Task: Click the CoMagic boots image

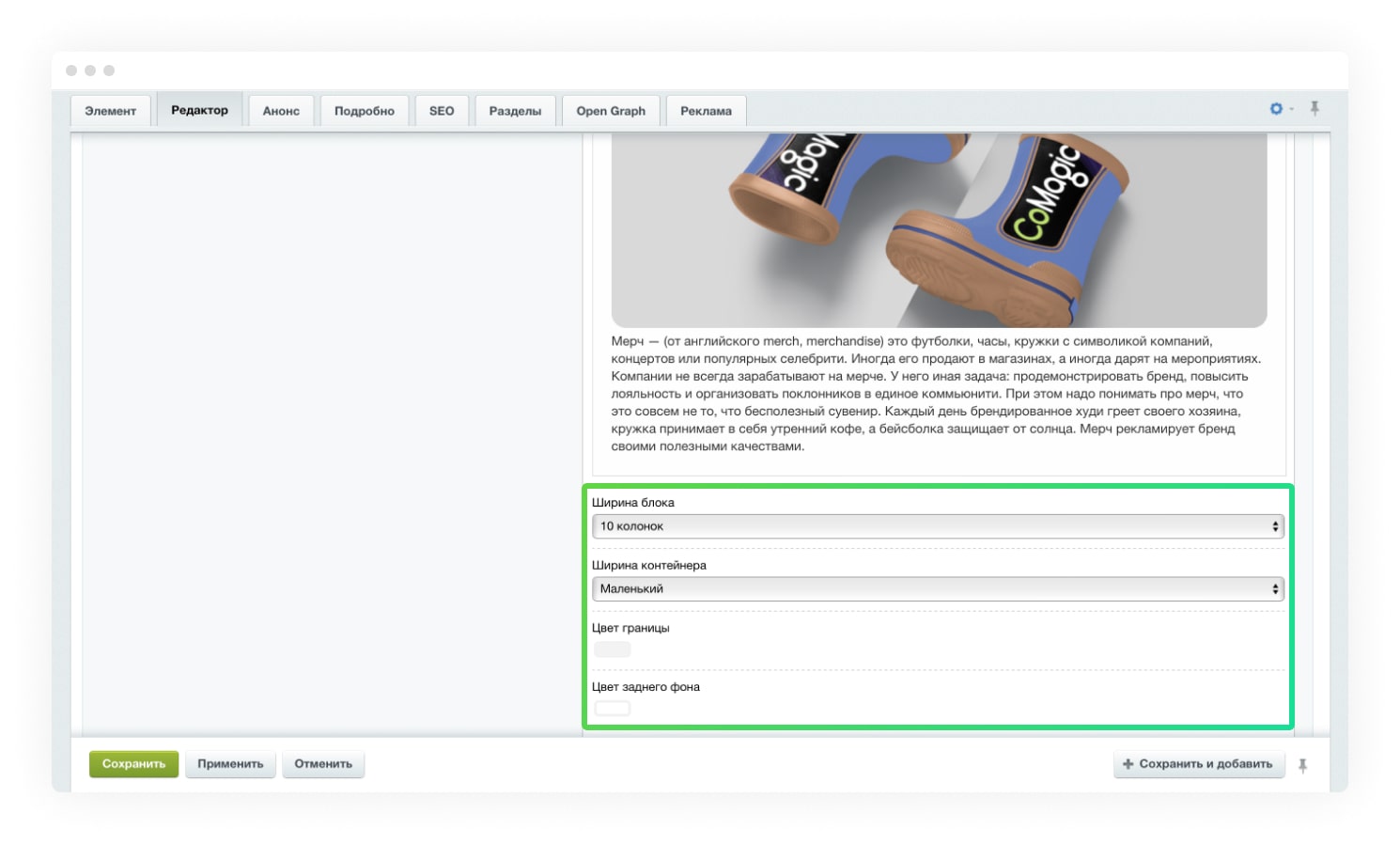Action: coord(939,230)
